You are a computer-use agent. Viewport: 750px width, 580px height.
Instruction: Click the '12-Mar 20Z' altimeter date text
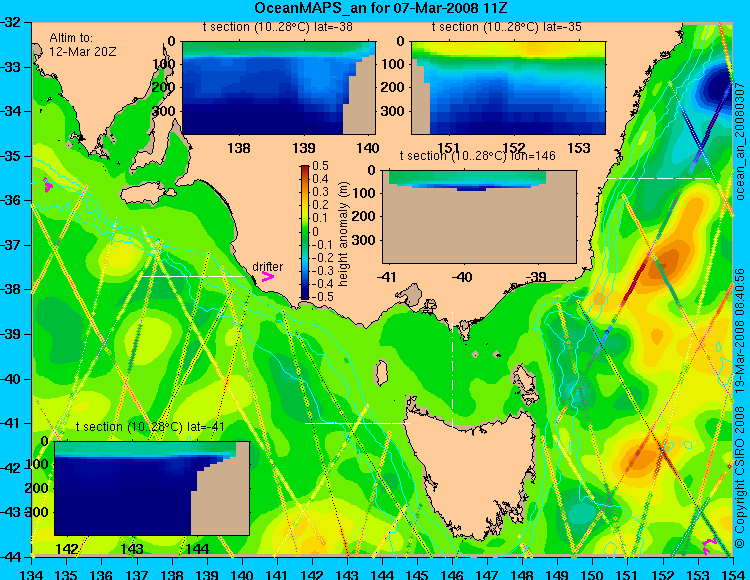tap(83, 52)
